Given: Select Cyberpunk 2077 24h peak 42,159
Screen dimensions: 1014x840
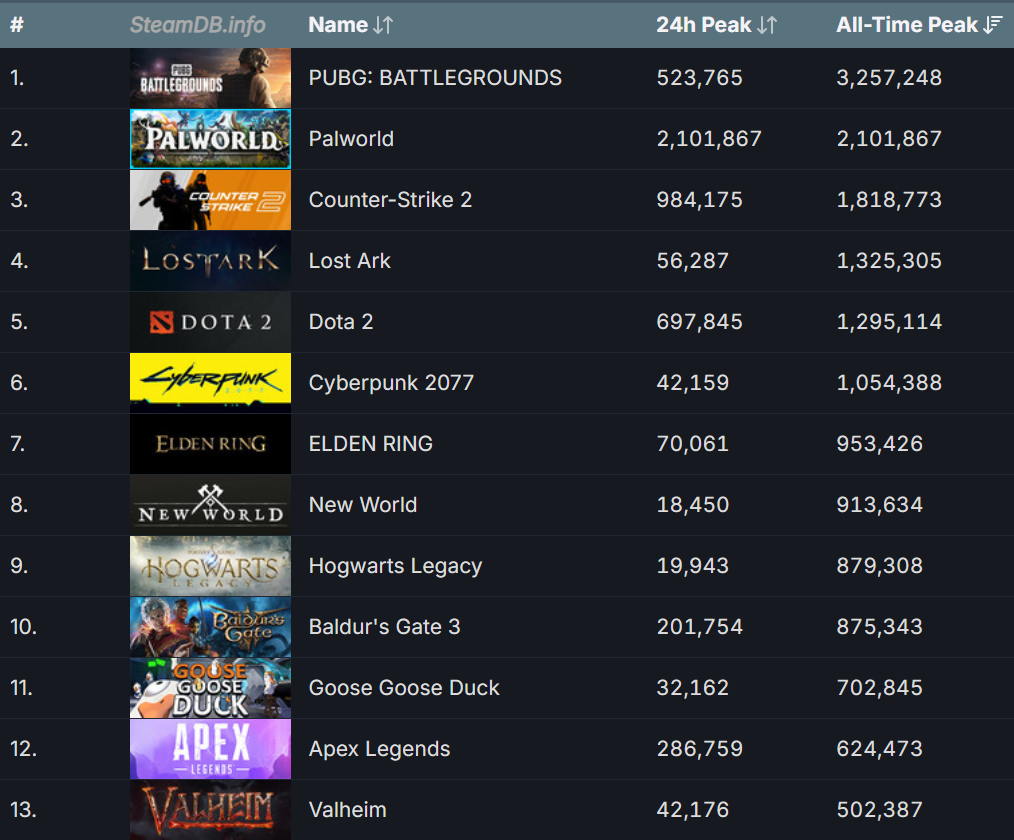Looking at the screenshot, I should pyautogui.click(x=692, y=383).
